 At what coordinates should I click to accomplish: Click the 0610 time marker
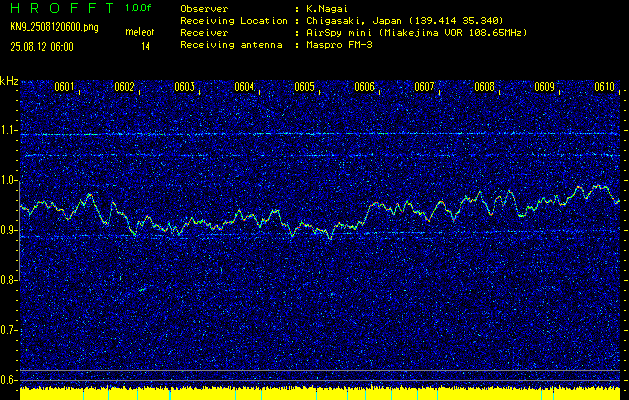click(604, 87)
